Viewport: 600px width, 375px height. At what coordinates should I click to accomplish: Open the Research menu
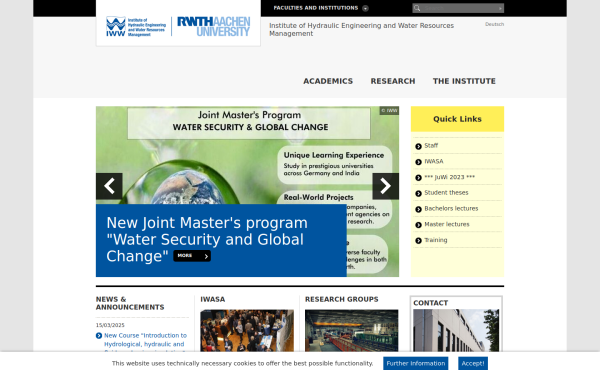393,81
